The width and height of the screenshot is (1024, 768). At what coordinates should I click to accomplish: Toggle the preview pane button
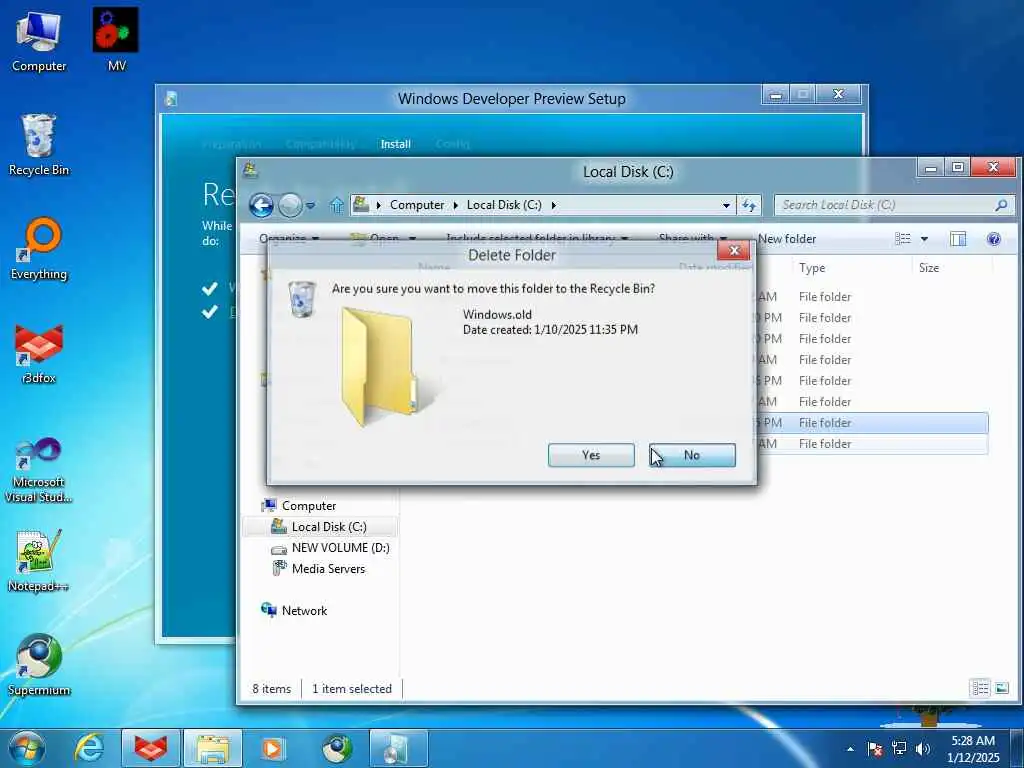point(958,239)
